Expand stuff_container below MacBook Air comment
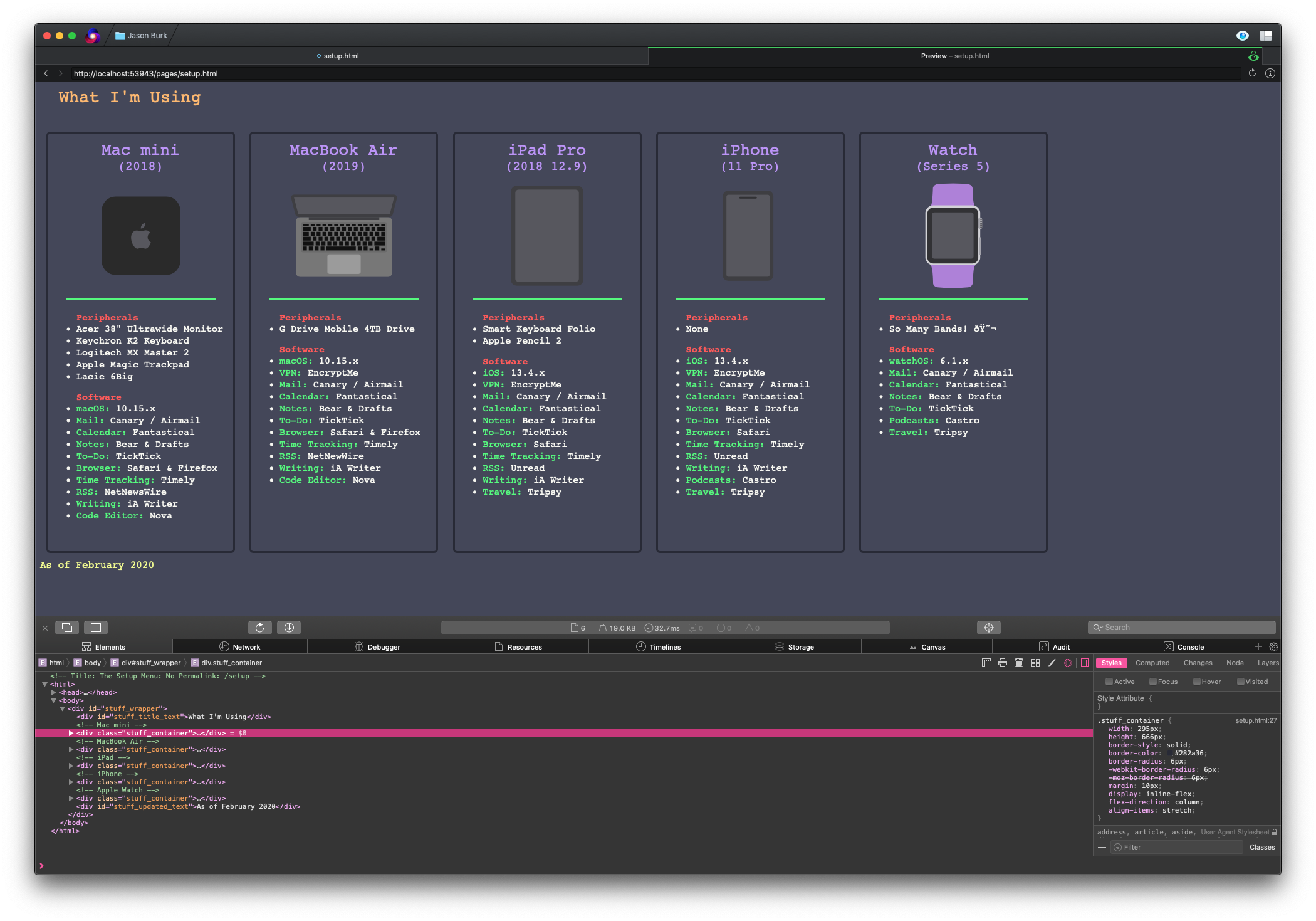Screen dimensions: 1316x921 [x=71, y=749]
